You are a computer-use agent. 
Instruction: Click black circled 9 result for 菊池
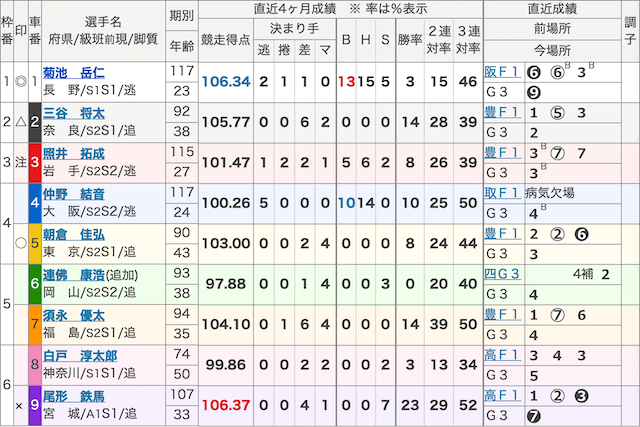(x=534, y=93)
